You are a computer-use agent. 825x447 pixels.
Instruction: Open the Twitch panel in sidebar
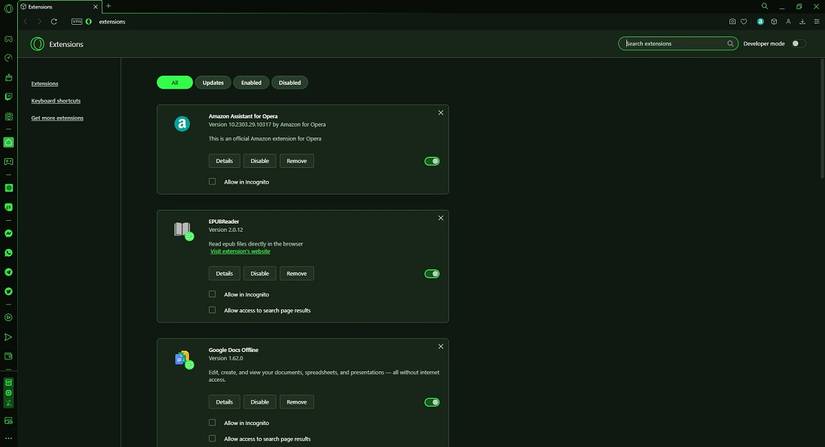coord(8,97)
